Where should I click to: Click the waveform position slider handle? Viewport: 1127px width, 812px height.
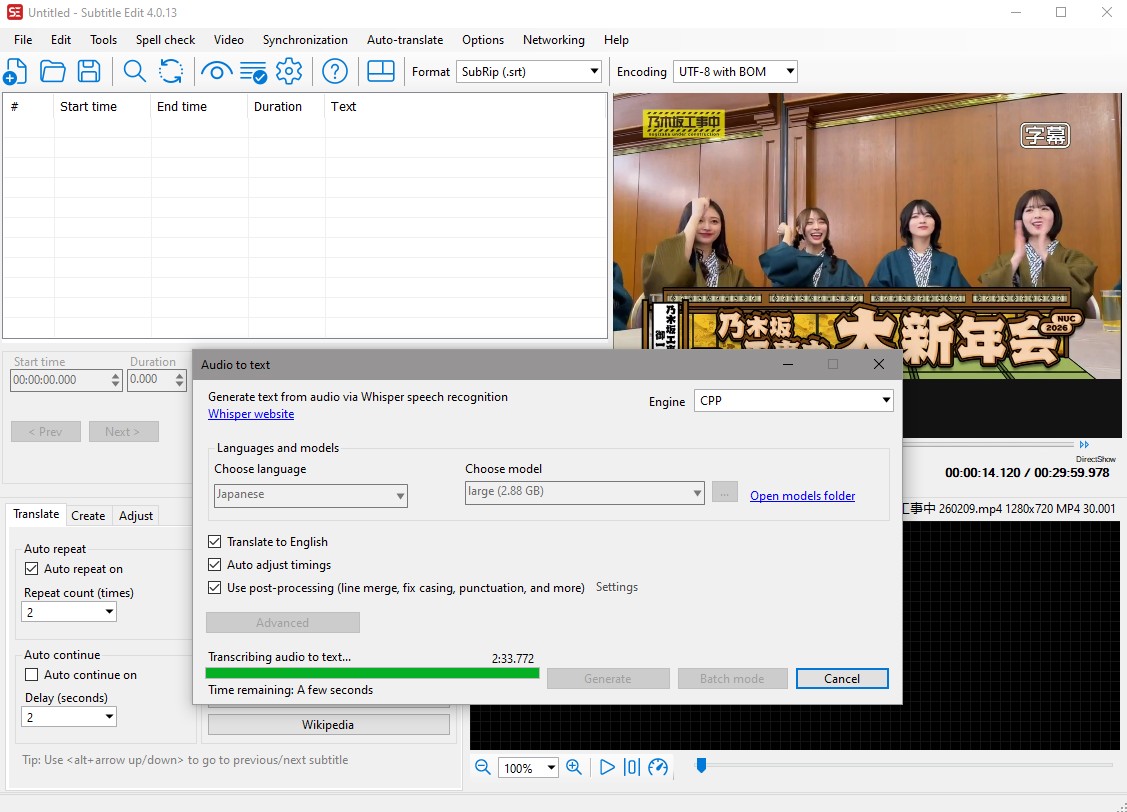701,765
